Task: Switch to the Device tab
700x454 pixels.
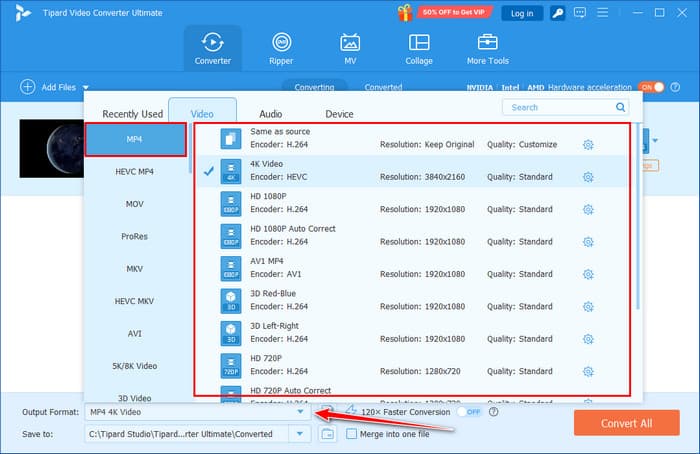Action: coord(339,114)
